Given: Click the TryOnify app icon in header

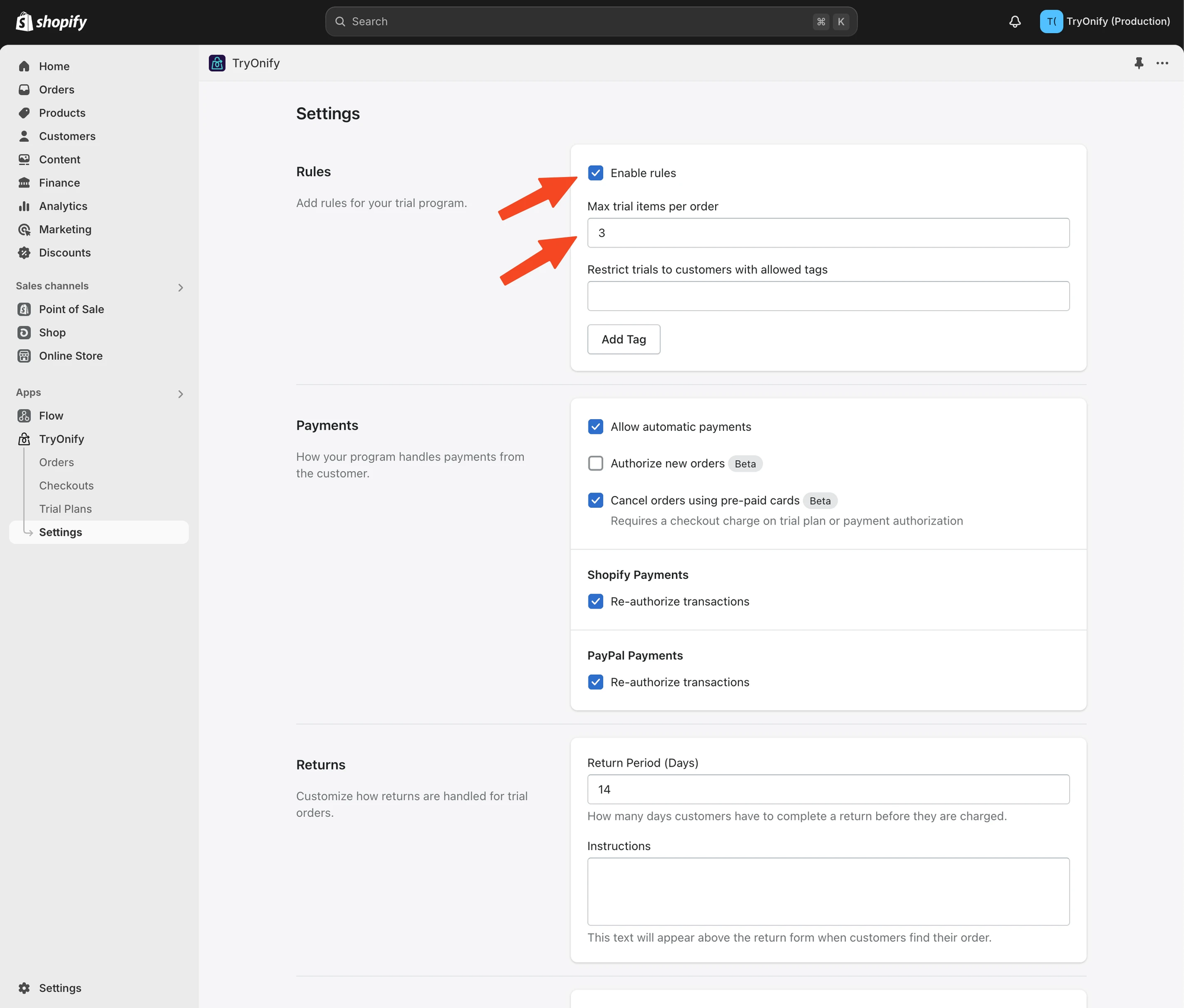Looking at the screenshot, I should (217, 63).
